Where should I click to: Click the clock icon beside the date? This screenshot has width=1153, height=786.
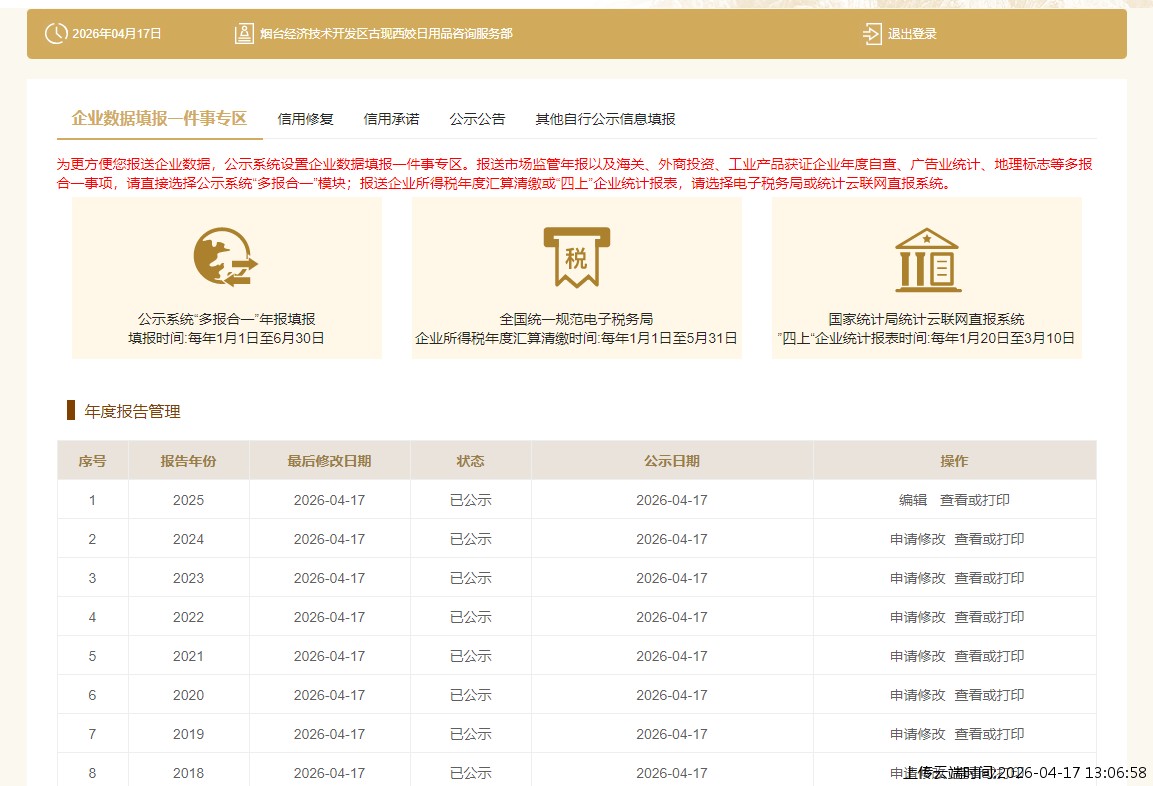pos(55,34)
